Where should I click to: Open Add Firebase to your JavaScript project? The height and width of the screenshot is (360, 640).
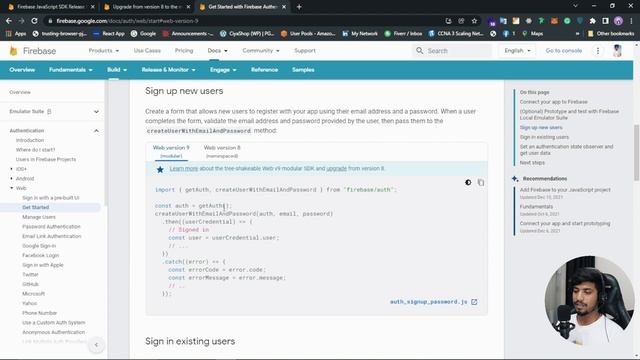coord(565,190)
